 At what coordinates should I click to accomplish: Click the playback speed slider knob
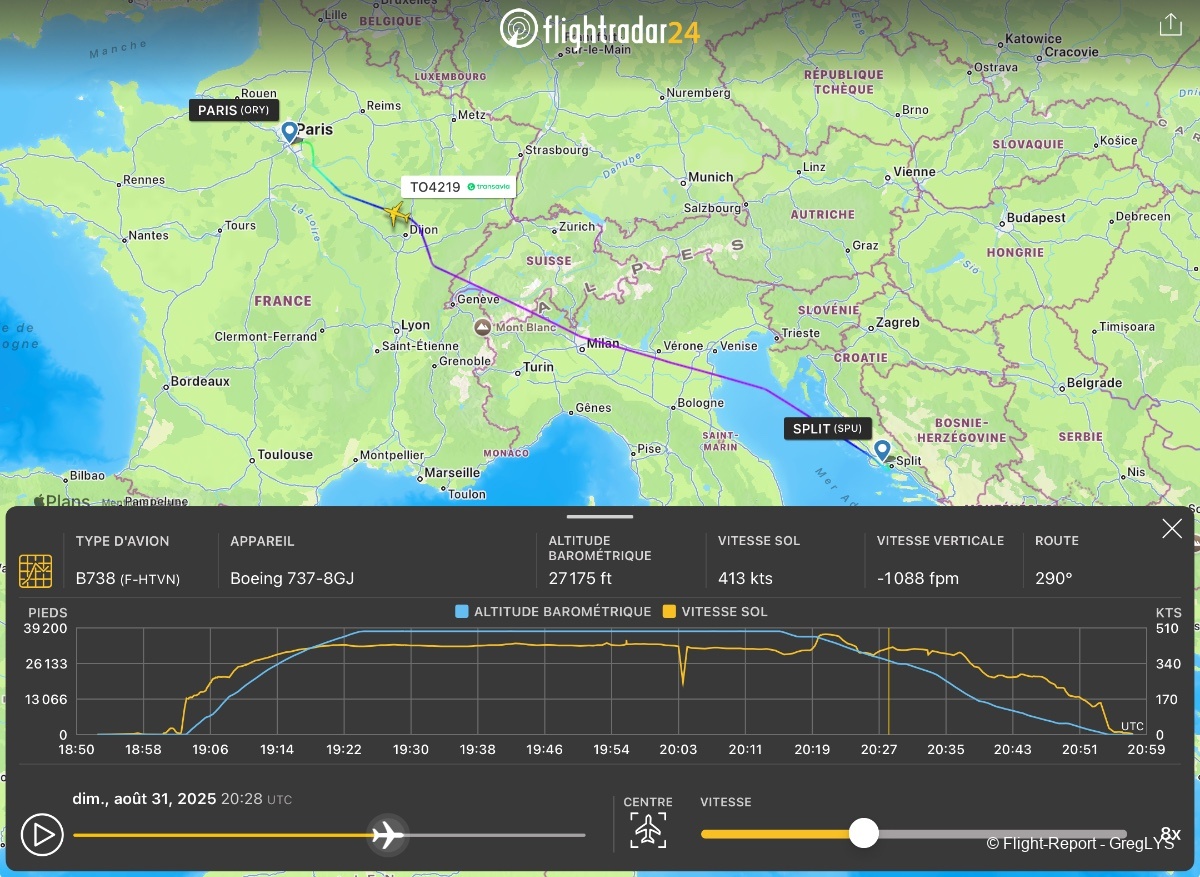point(863,833)
